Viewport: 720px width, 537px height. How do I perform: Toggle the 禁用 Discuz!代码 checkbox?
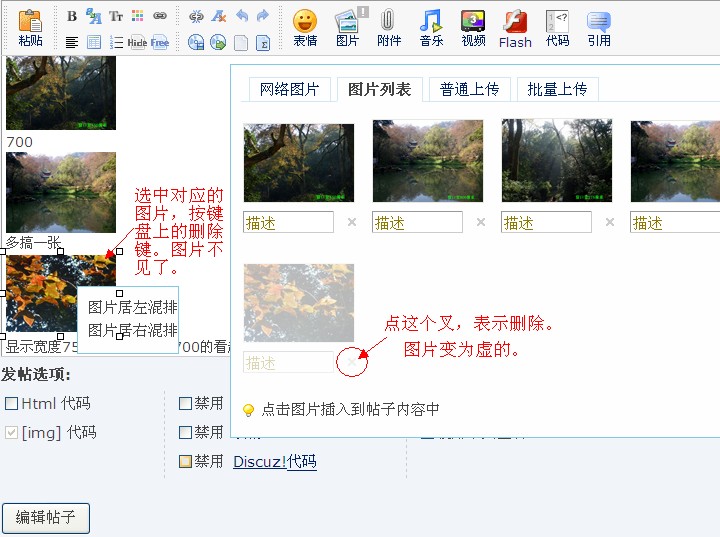pos(186,462)
